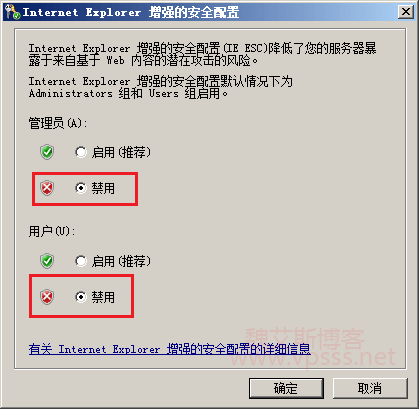
Task: Click green shield icon under 管理员 section
Action: coord(47,152)
